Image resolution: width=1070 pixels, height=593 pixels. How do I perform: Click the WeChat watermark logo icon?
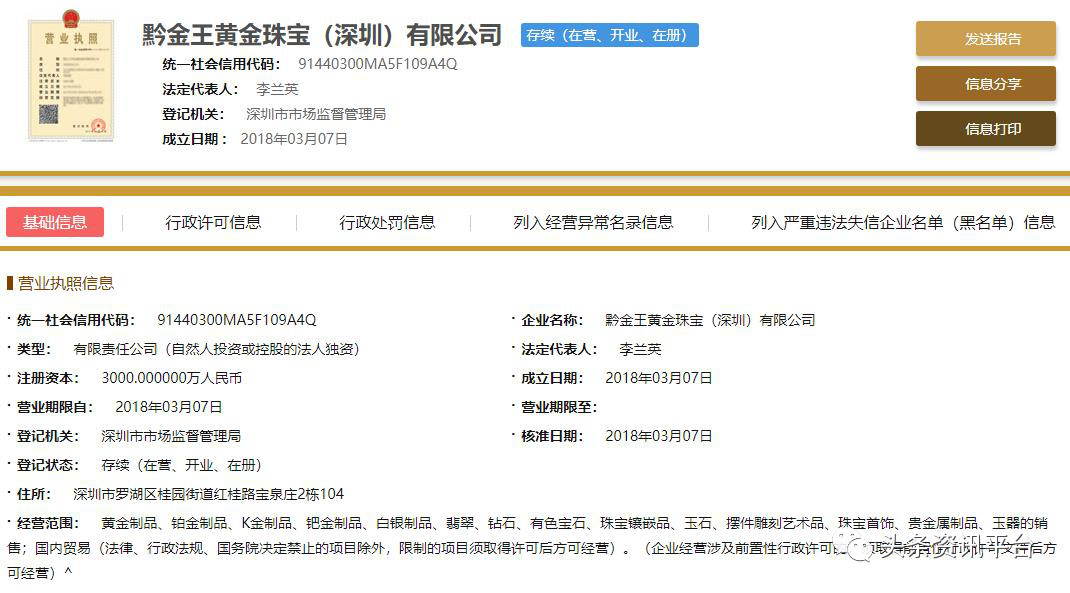tap(858, 546)
